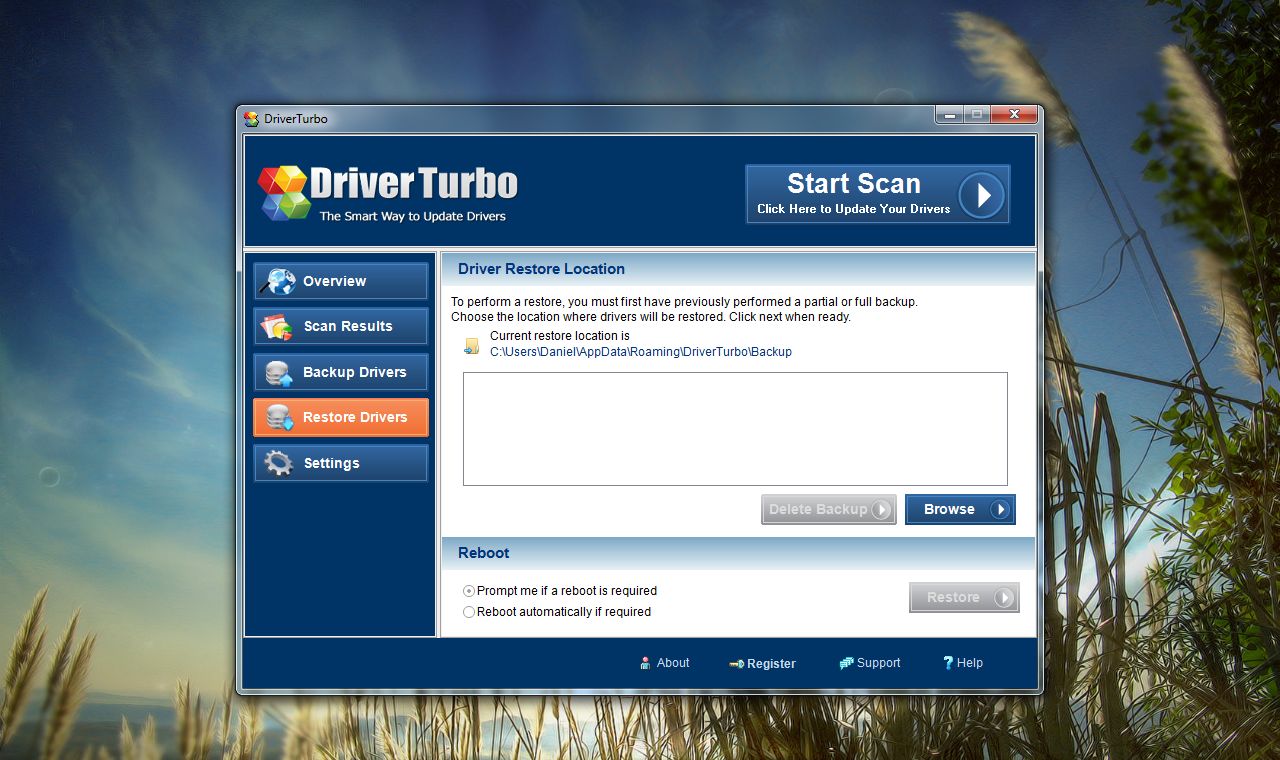Screen dimensions: 1280x760
Task: Click the restore location folder icon
Action: click(x=472, y=346)
